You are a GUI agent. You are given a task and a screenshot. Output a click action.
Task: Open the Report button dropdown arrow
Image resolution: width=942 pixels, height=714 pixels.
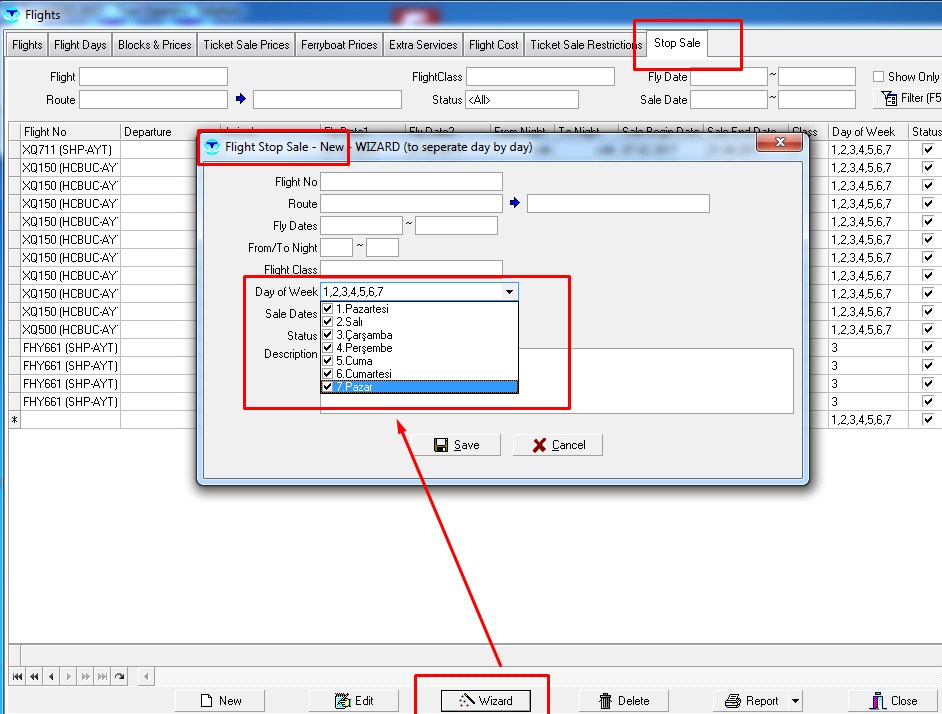click(x=796, y=701)
